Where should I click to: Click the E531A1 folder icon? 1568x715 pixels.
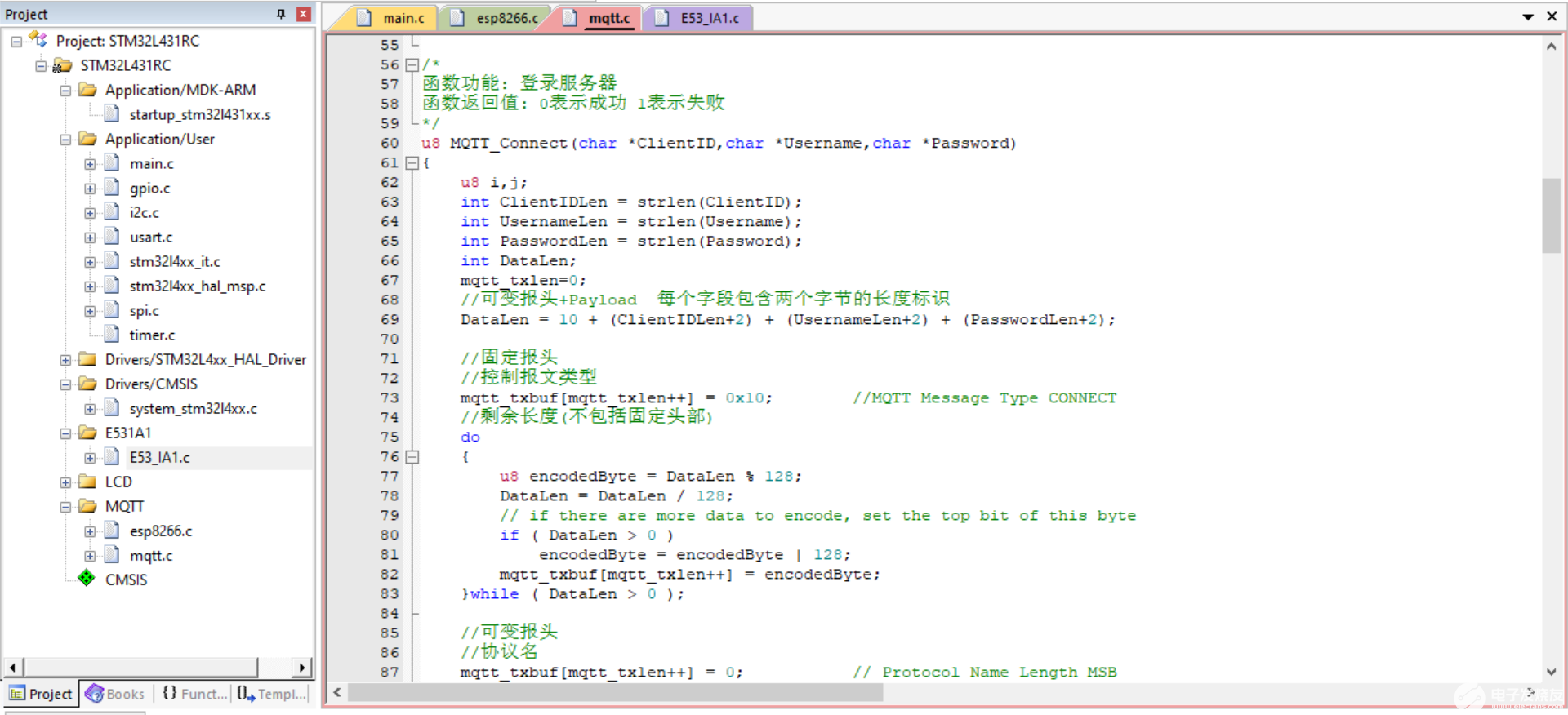[x=87, y=433]
